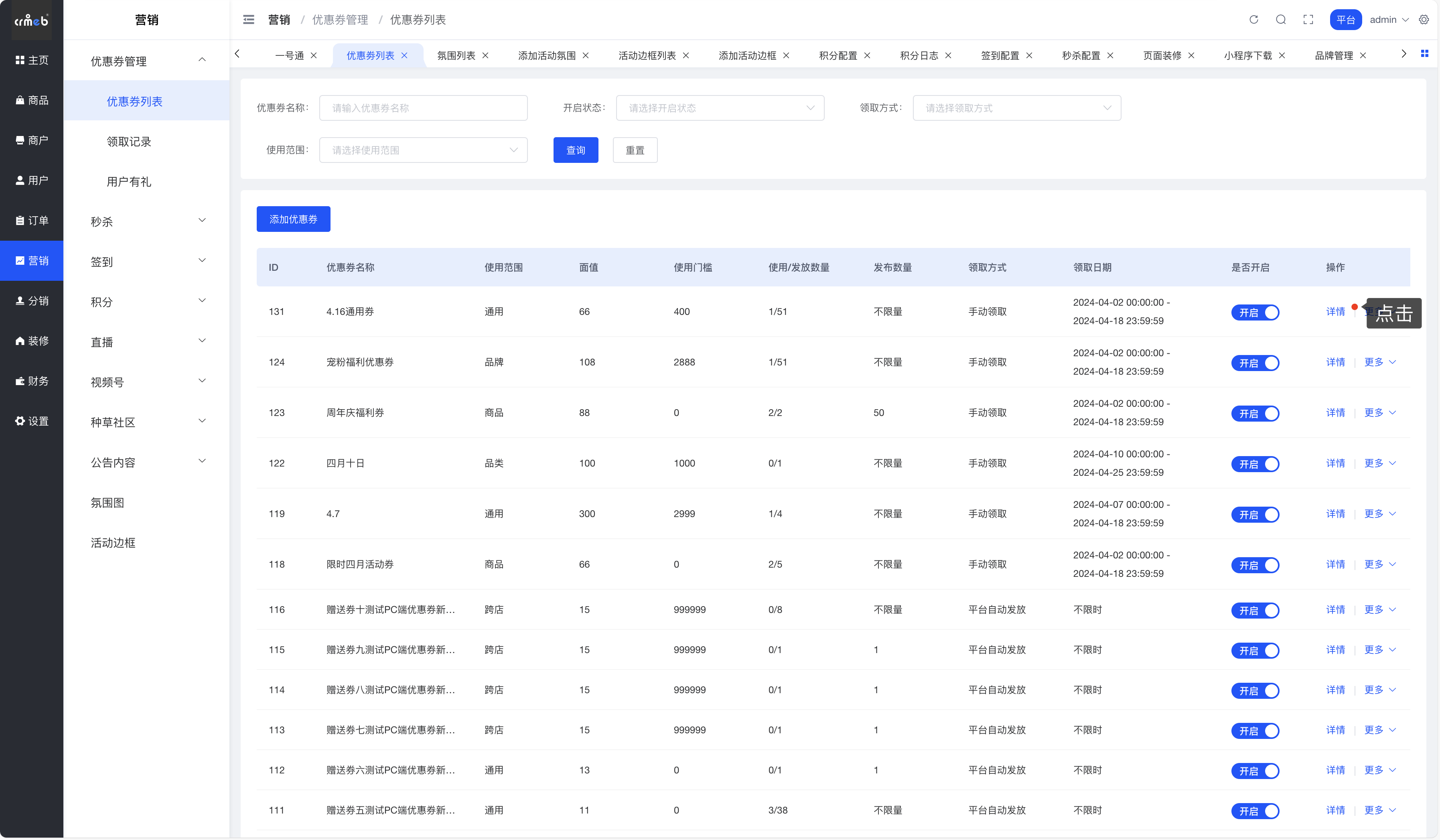Image resolution: width=1440 pixels, height=840 pixels.
Task: Open the 开启状态 dropdown
Action: point(720,108)
